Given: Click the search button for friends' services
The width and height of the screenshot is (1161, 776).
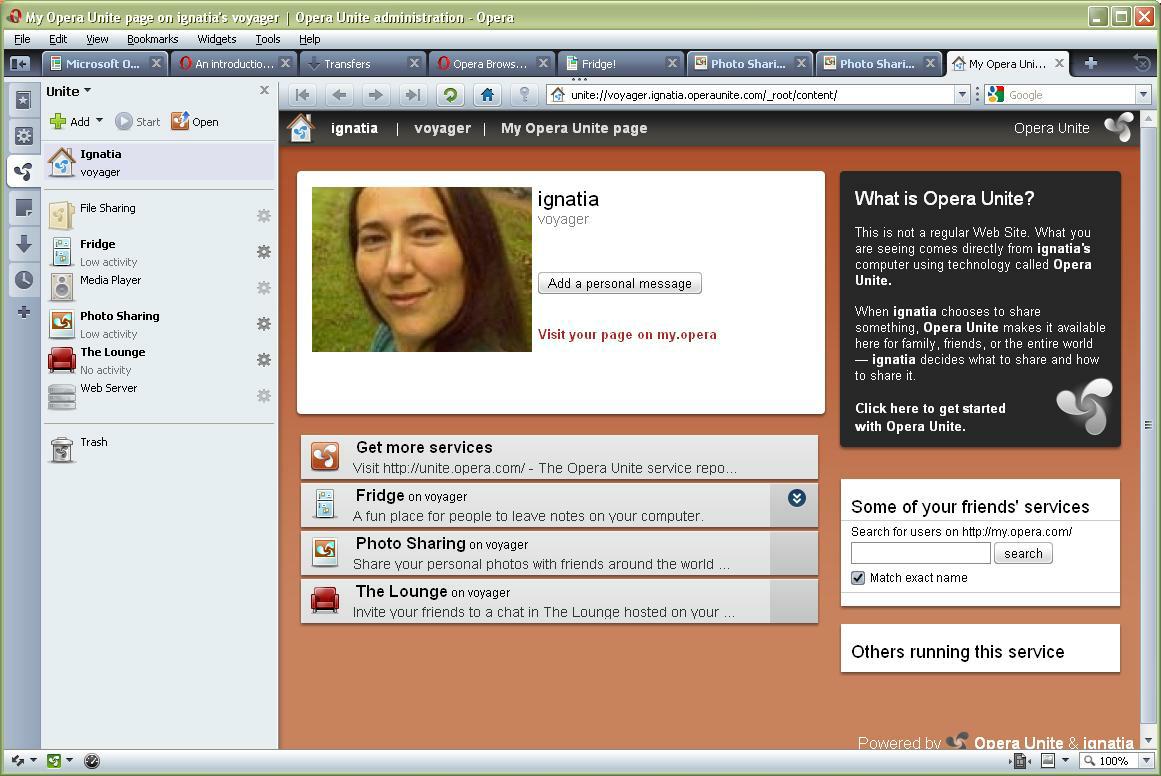Looking at the screenshot, I should click(1023, 553).
